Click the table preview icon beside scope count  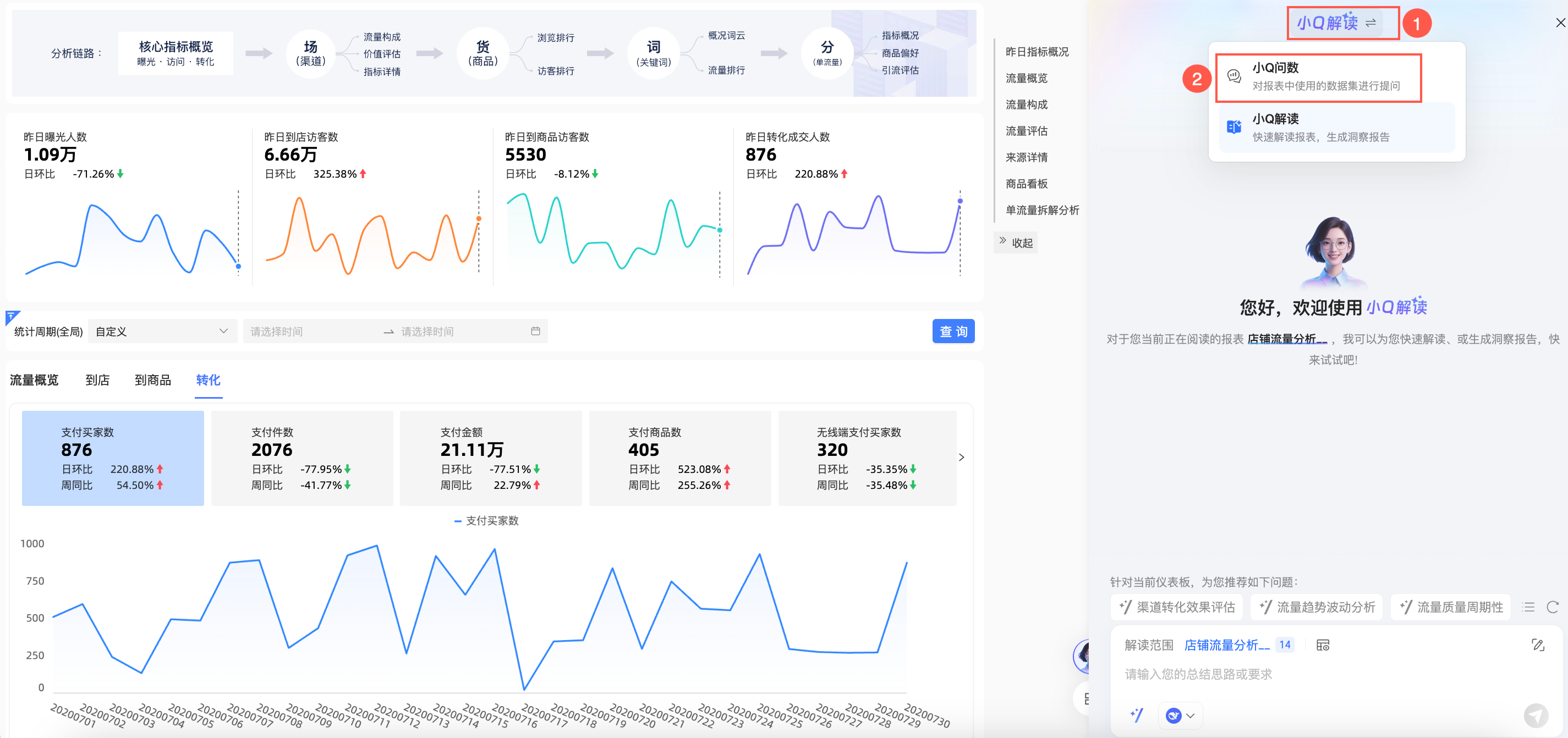[1323, 645]
